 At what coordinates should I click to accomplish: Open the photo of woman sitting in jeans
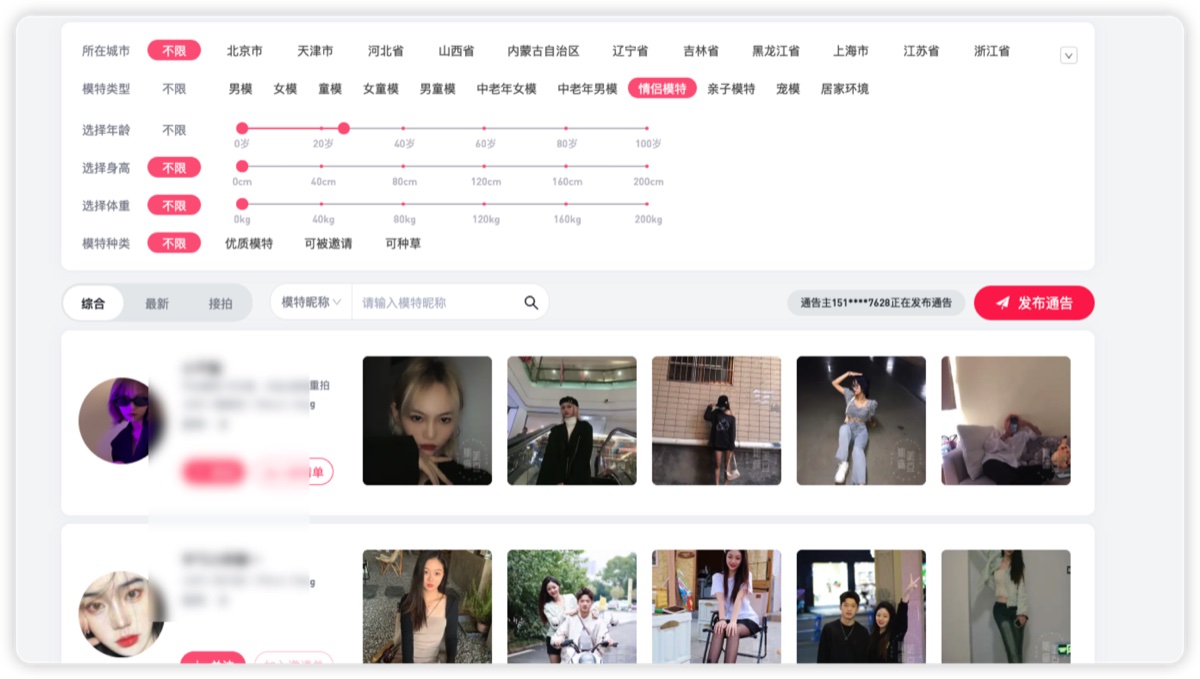click(861, 421)
